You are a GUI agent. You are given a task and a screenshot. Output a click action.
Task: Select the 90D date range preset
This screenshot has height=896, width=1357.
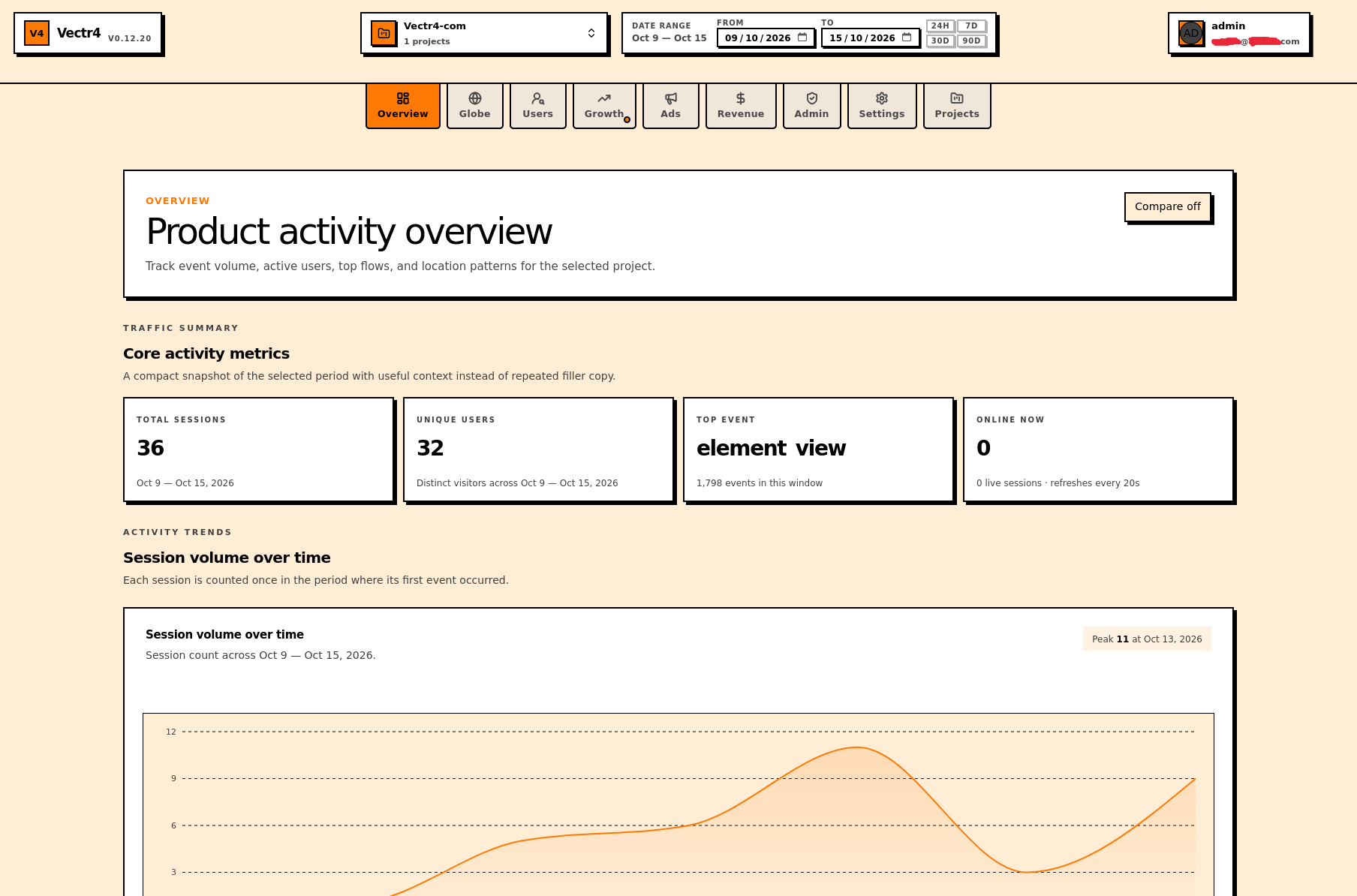click(971, 41)
